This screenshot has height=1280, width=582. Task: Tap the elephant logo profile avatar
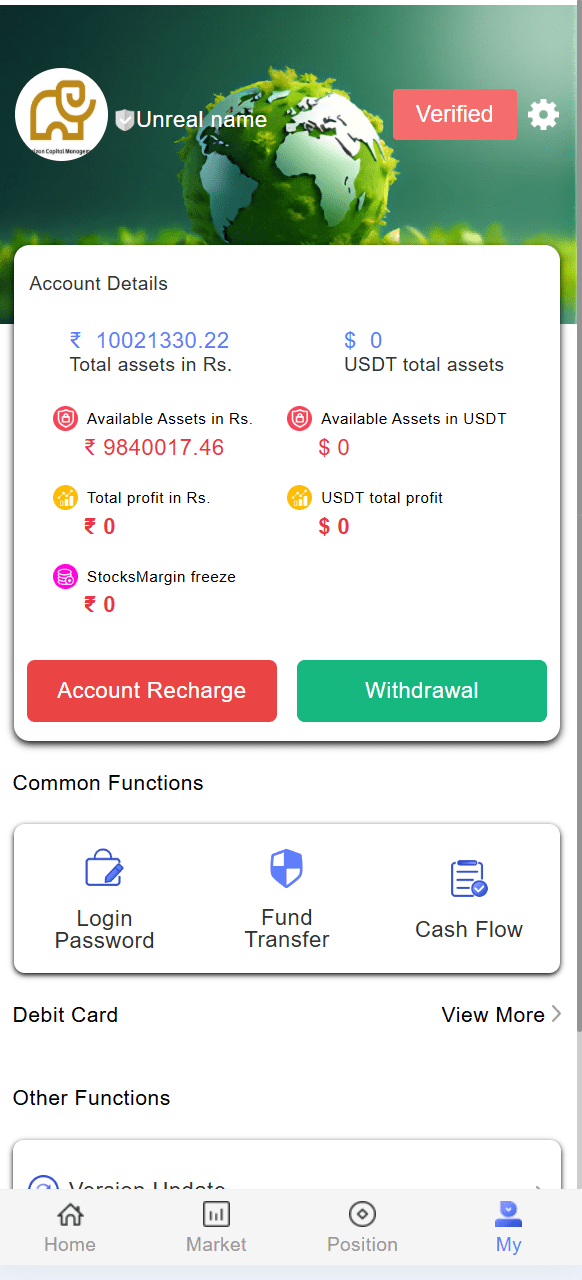(62, 114)
